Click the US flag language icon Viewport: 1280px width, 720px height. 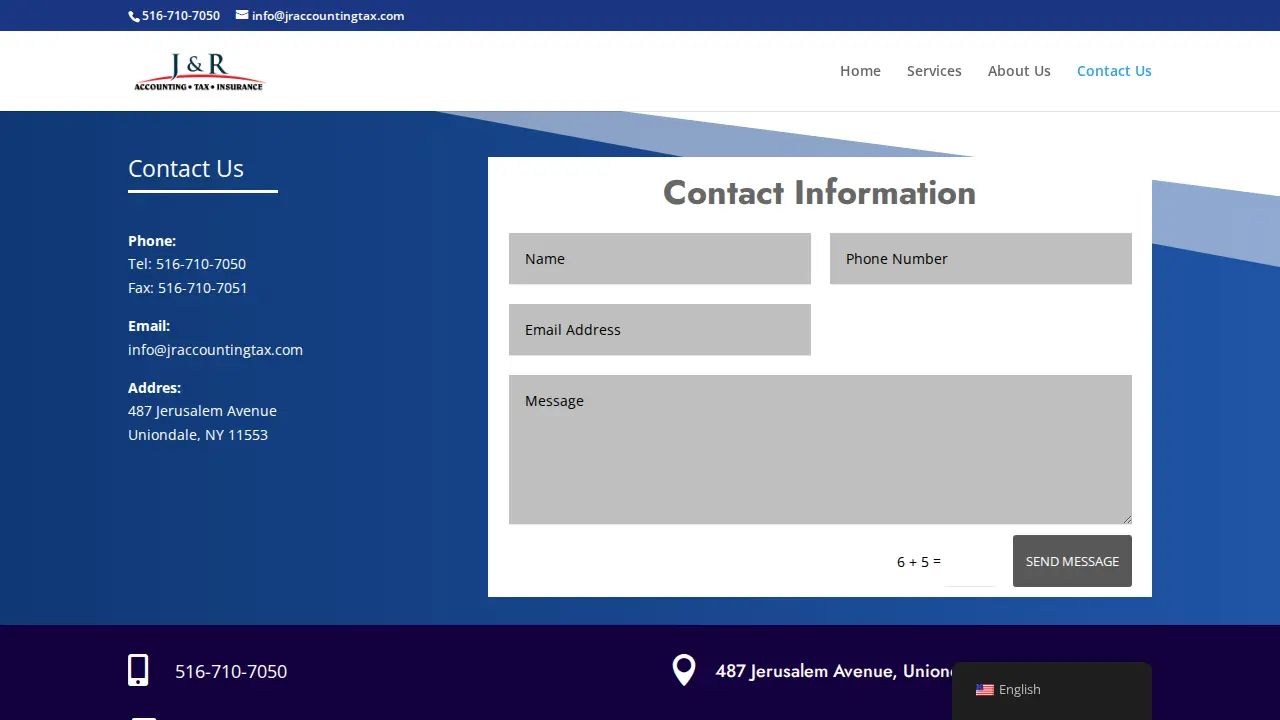985,690
